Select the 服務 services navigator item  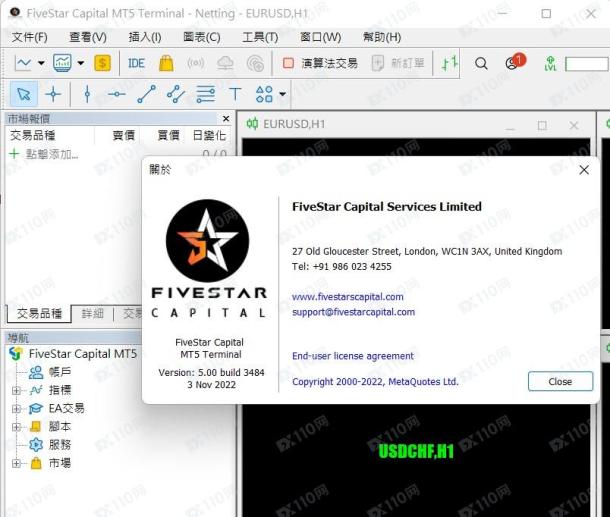60,445
